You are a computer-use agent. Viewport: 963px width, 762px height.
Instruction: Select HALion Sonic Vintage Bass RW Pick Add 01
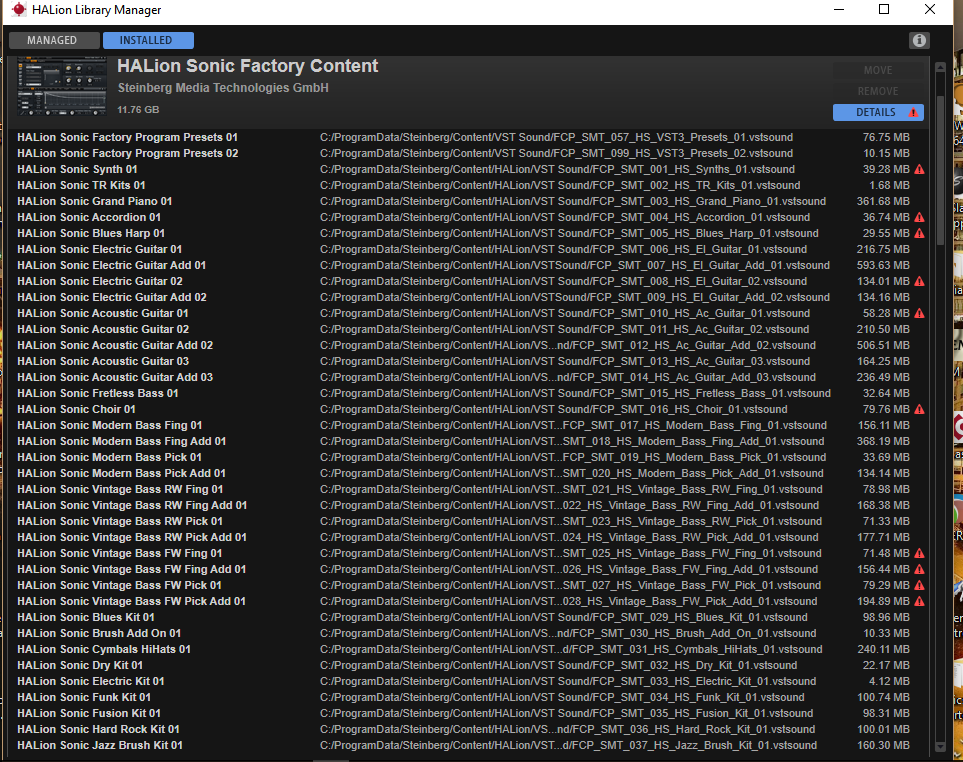[x=469, y=537]
